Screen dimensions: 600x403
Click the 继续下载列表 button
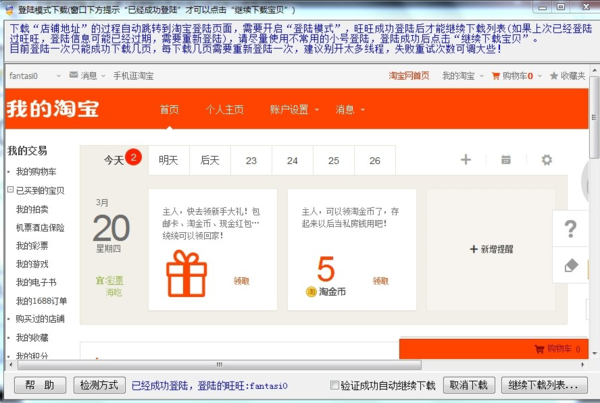(544, 385)
